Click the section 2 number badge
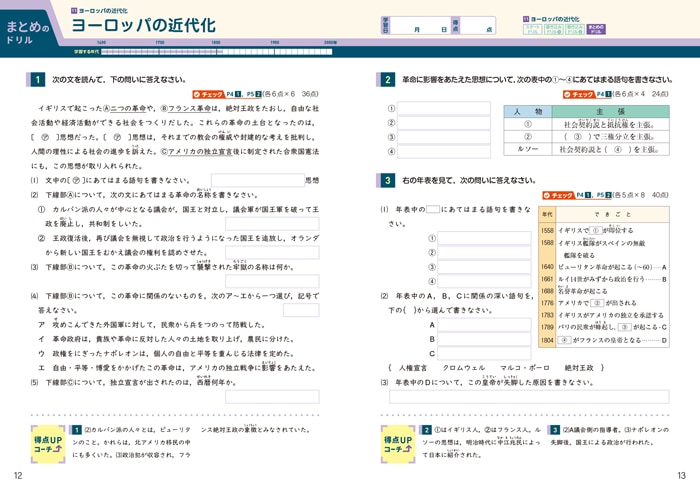Image resolution: width=700 pixels, height=494 pixels. click(388, 78)
